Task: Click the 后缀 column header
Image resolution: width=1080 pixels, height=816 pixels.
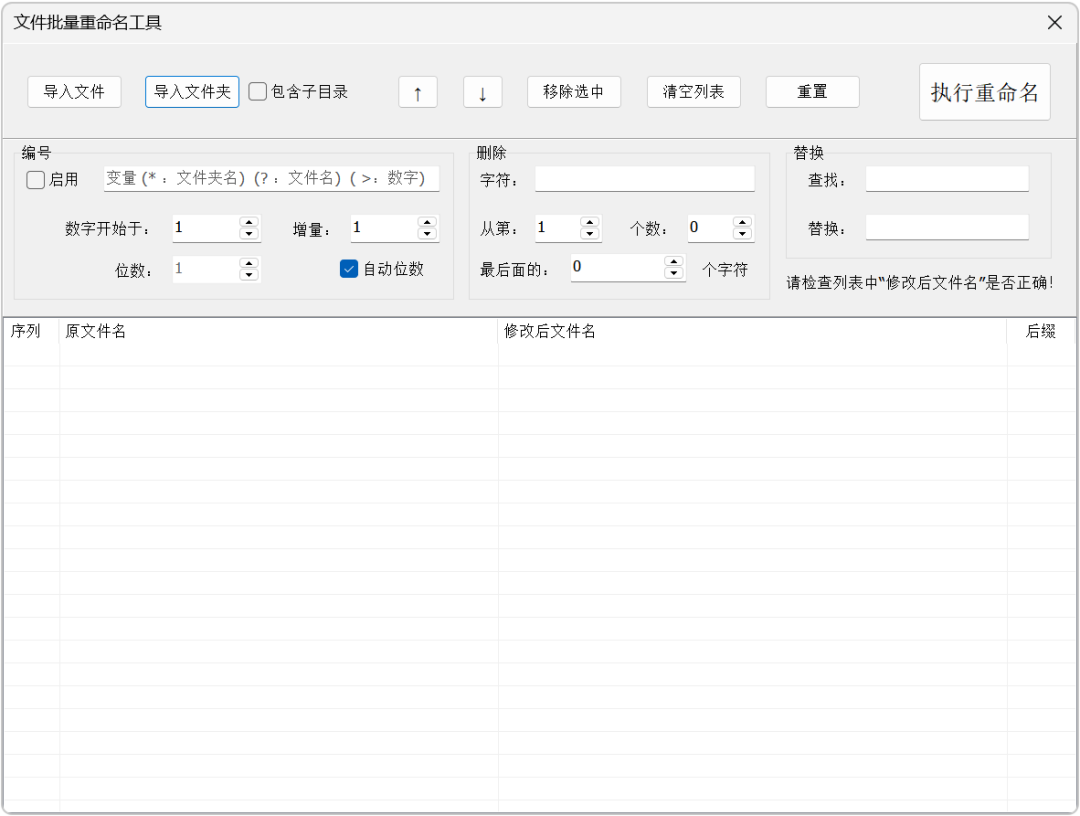Action: coord(1041,331)
